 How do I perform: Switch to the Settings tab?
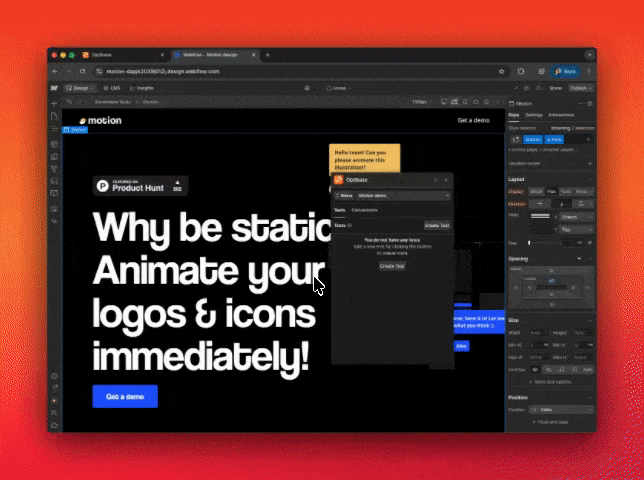point(534,115)
